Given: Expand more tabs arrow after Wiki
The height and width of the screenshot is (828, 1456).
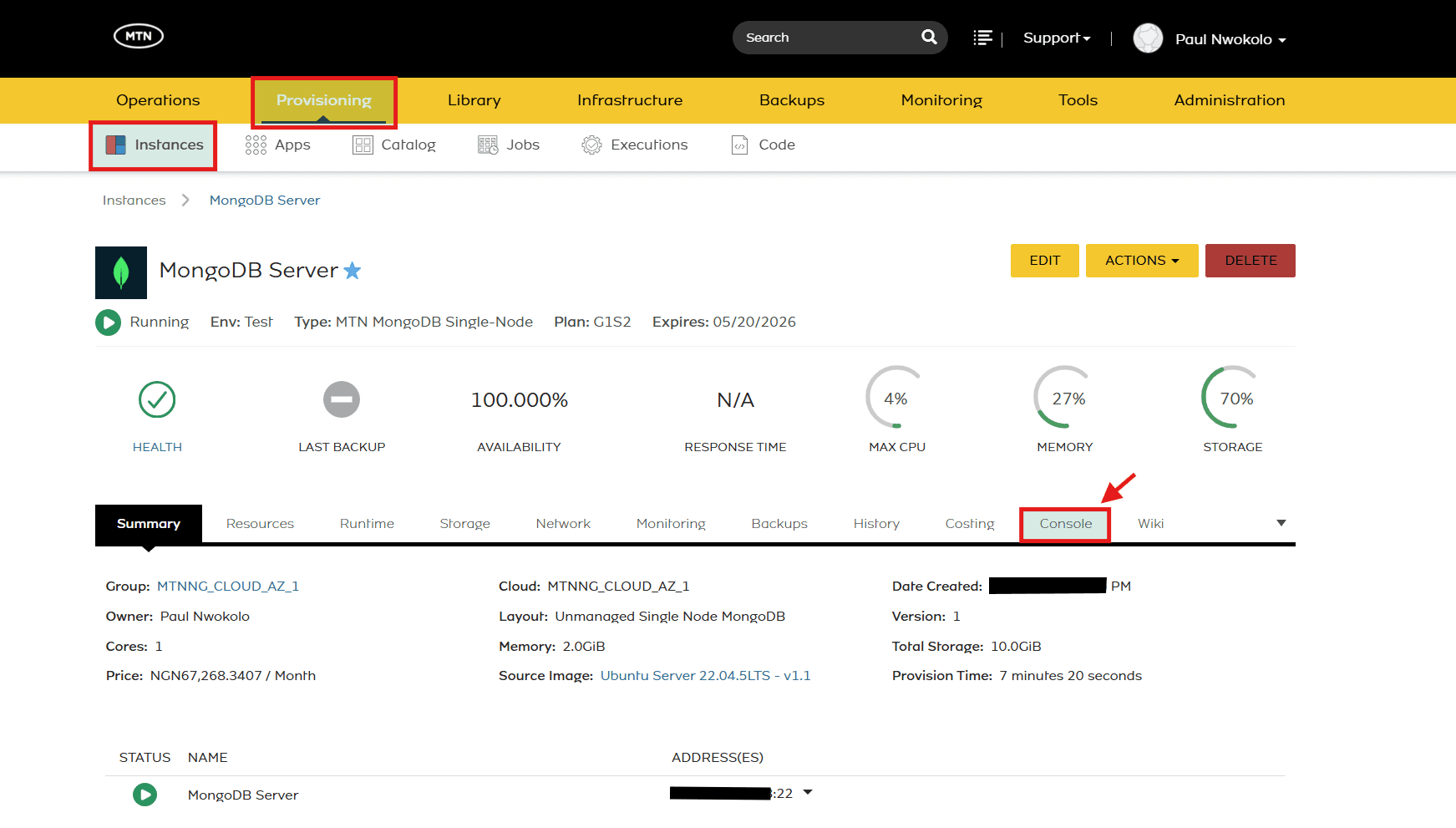Looking at the screenshot, I should [x=1281, y=523].
